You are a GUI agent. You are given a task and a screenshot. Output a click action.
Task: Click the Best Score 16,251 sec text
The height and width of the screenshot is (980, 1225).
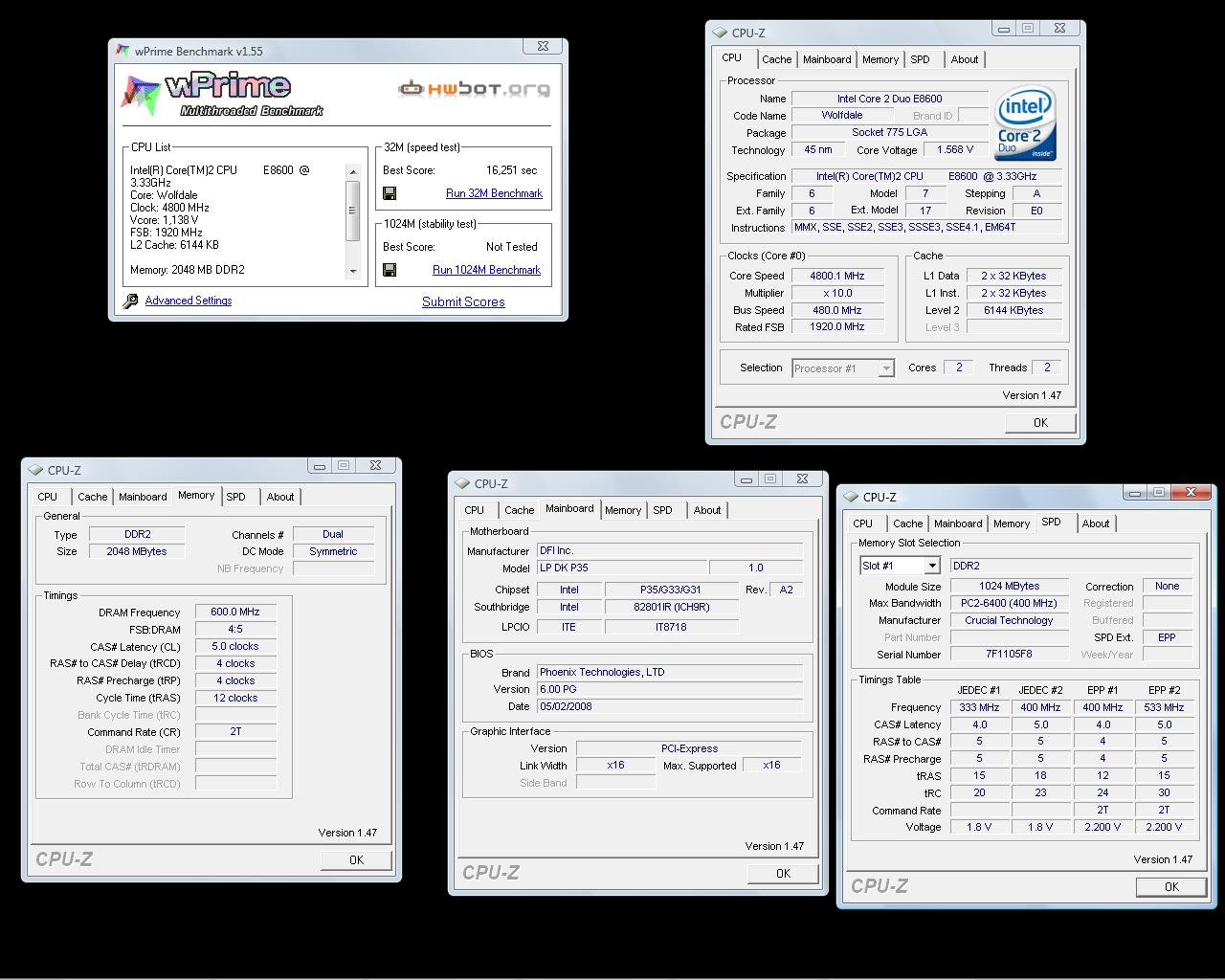pyautogui.click(x=511, y=170)
